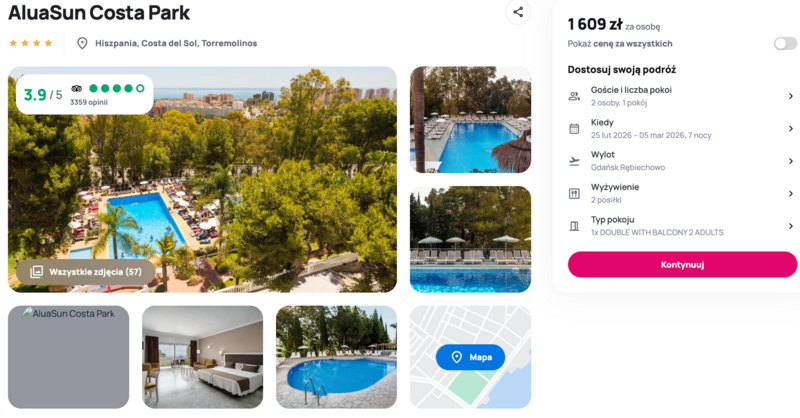Click the share icon near hotel title
Screen dimensions: 800x418
click(518, 12)
